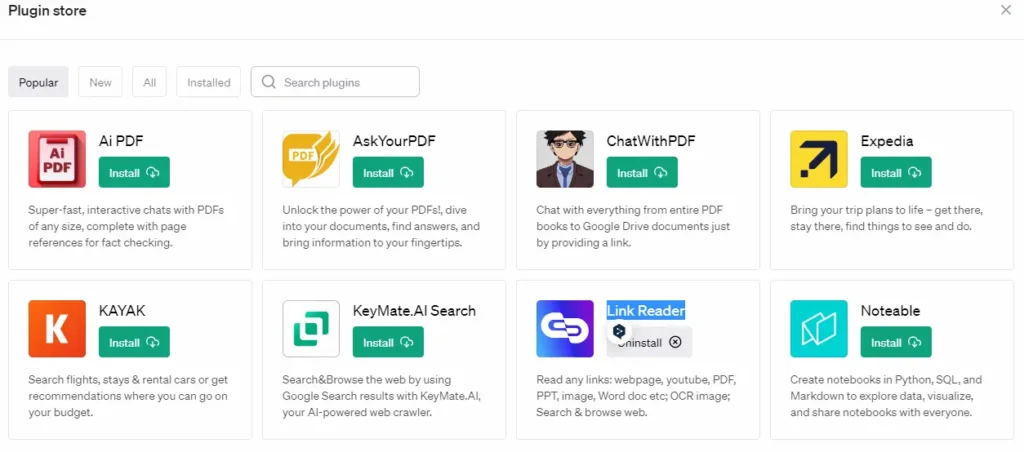Click the Ai PDF title text
This screenshot has height=452, width=1024.
click(x=121, y=141)
